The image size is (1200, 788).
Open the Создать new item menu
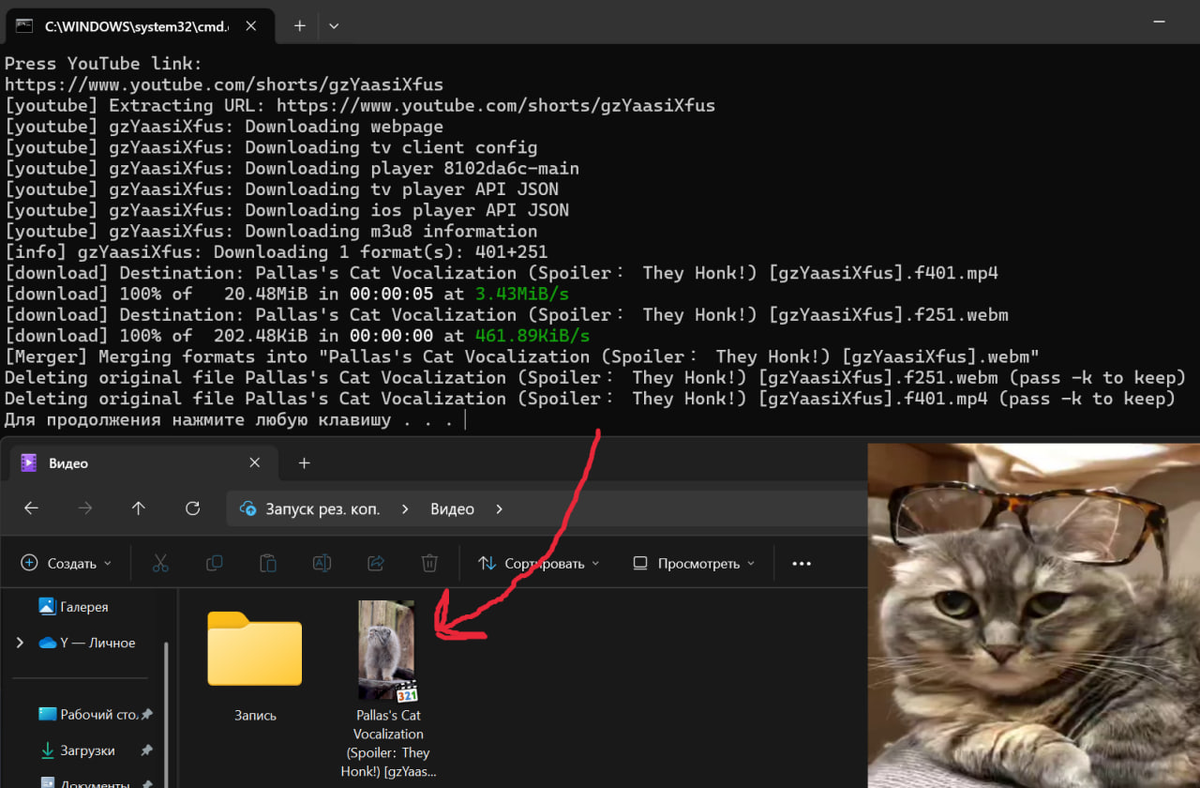[66, 563]
